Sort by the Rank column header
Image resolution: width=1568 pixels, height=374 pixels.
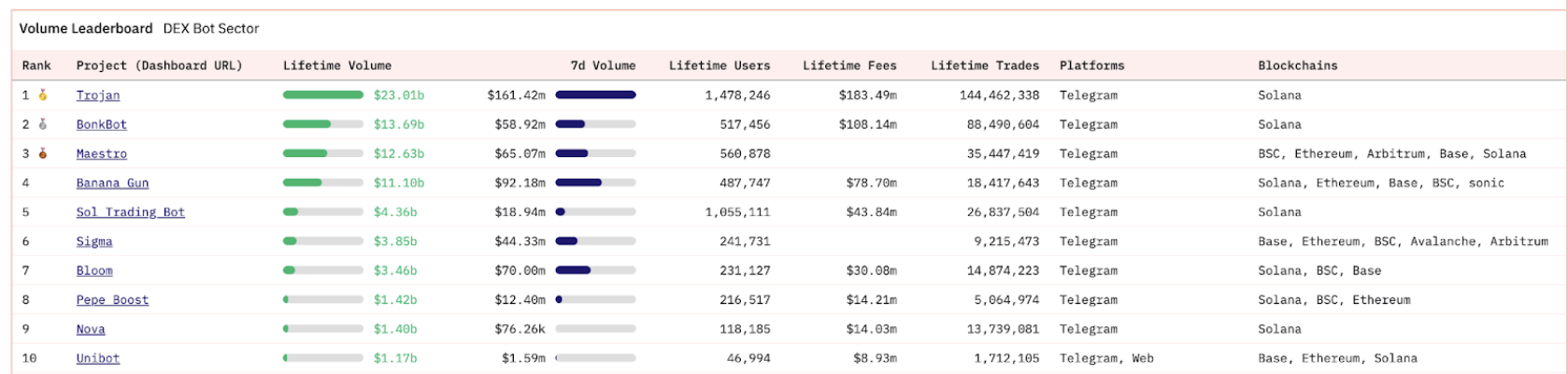[x=36, y=65]
